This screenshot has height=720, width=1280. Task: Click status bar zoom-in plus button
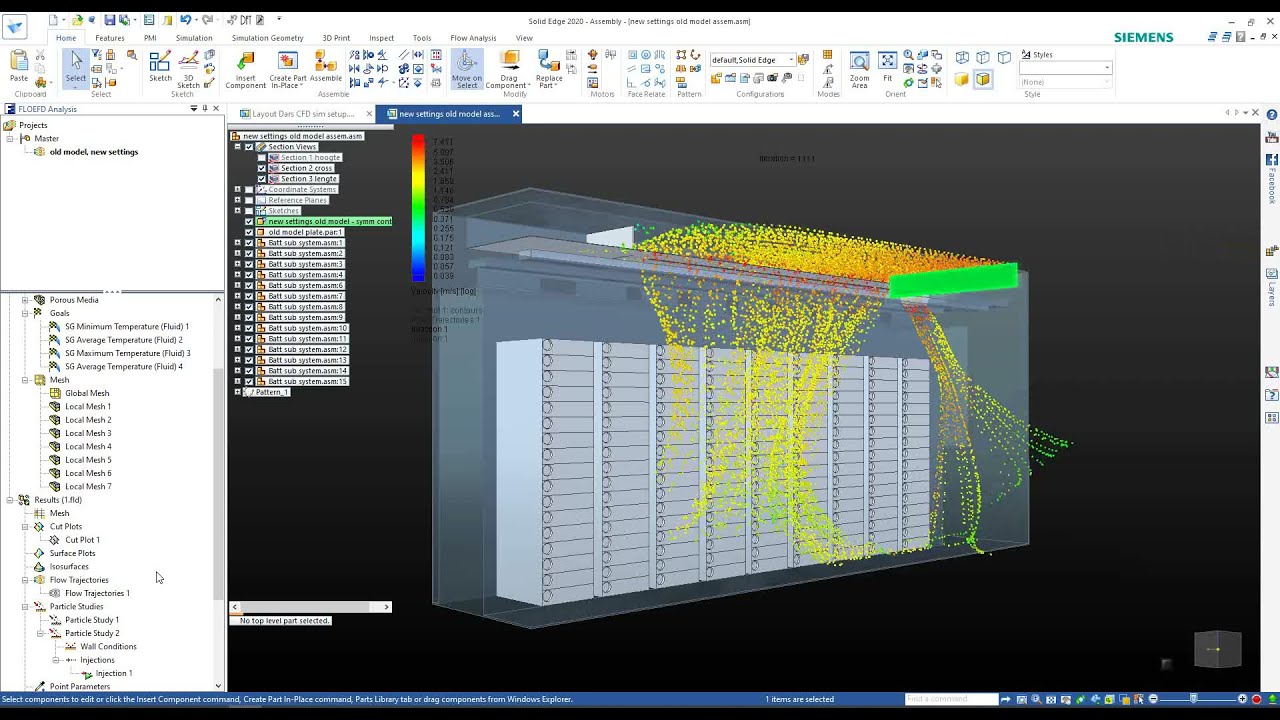click(x=1243, y=699)
